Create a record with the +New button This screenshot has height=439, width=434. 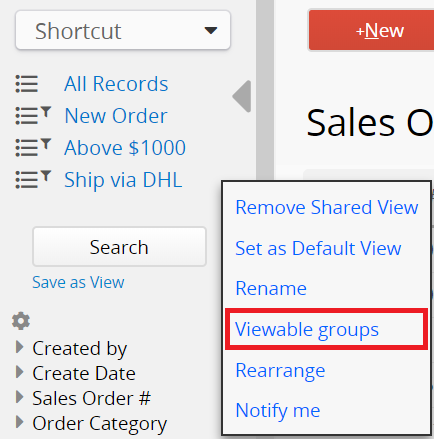(x=371, y=30)
